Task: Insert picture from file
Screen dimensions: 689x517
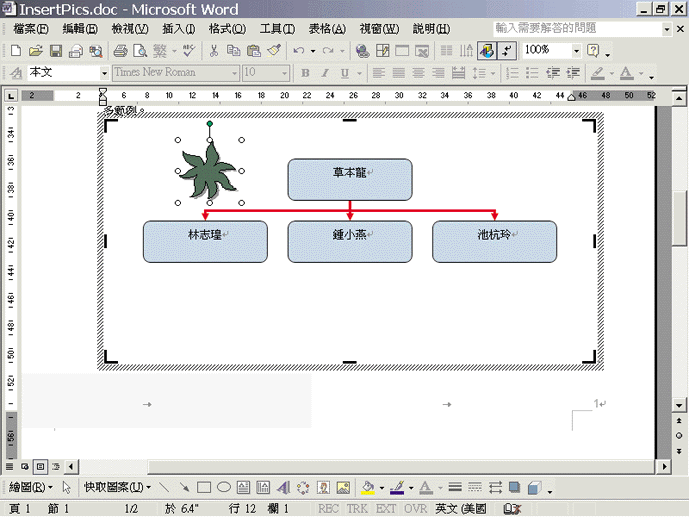Action: click(343, 487)
